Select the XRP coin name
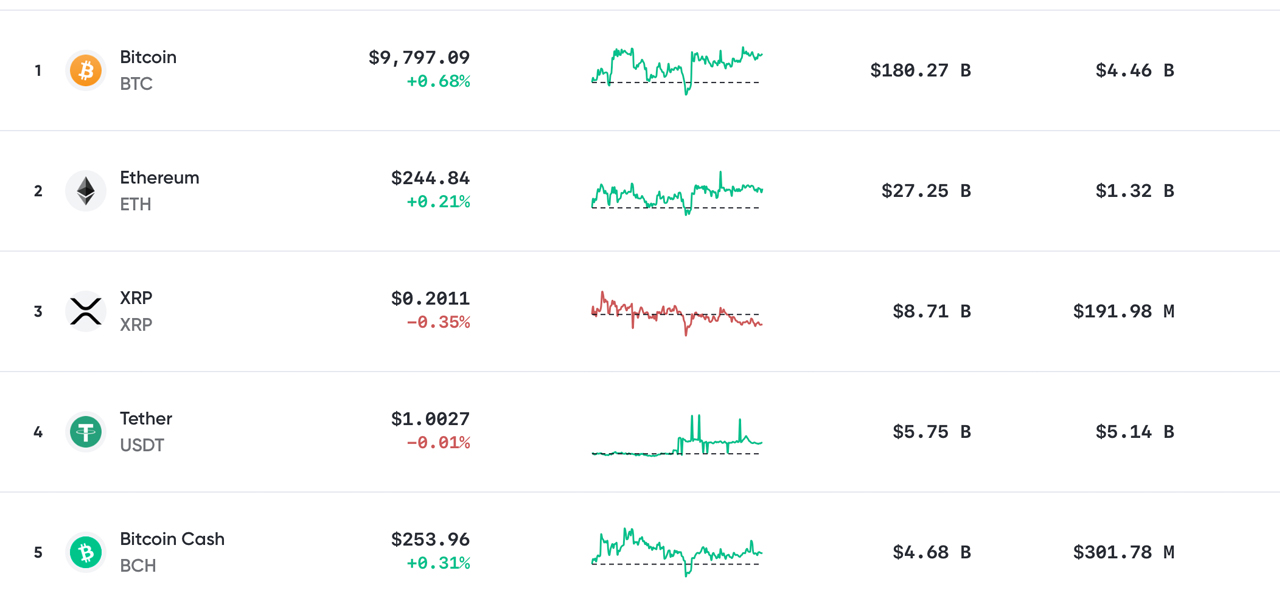1280x600 pixels. tap(136, 298)
